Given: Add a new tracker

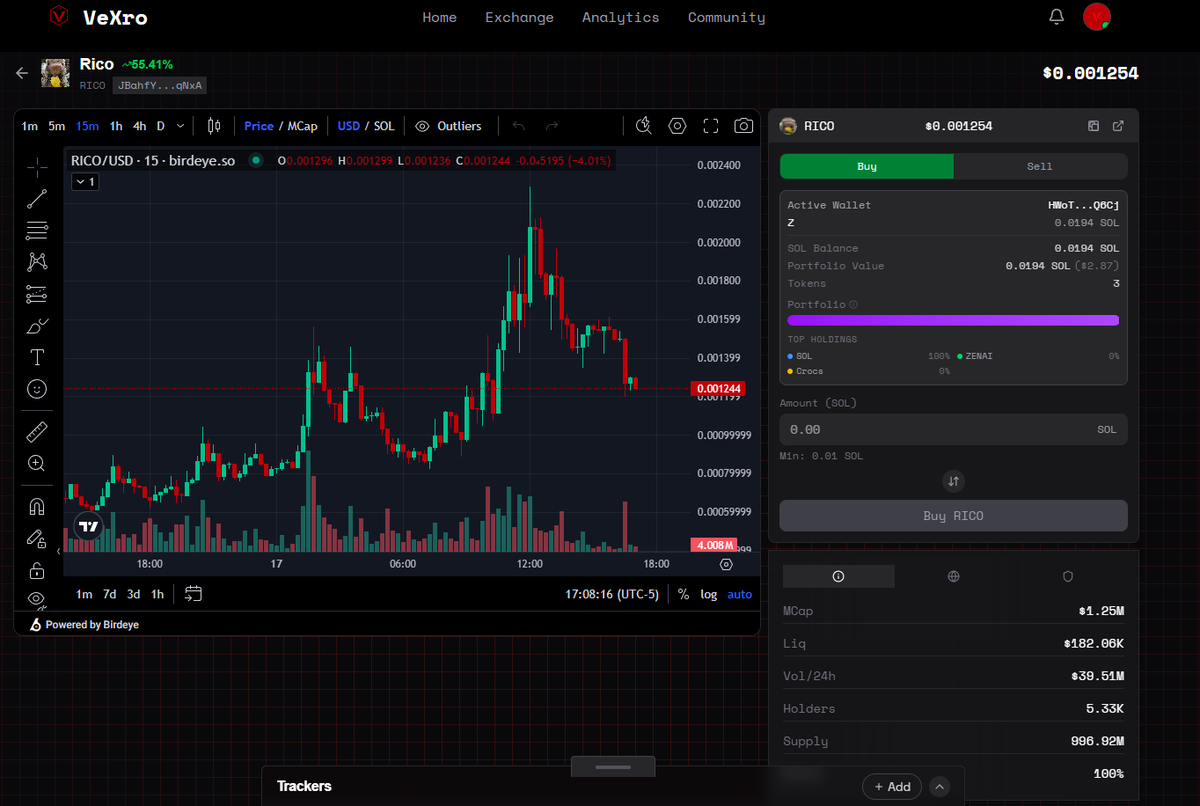Looking at the screenshot, I should coord(892,786).
